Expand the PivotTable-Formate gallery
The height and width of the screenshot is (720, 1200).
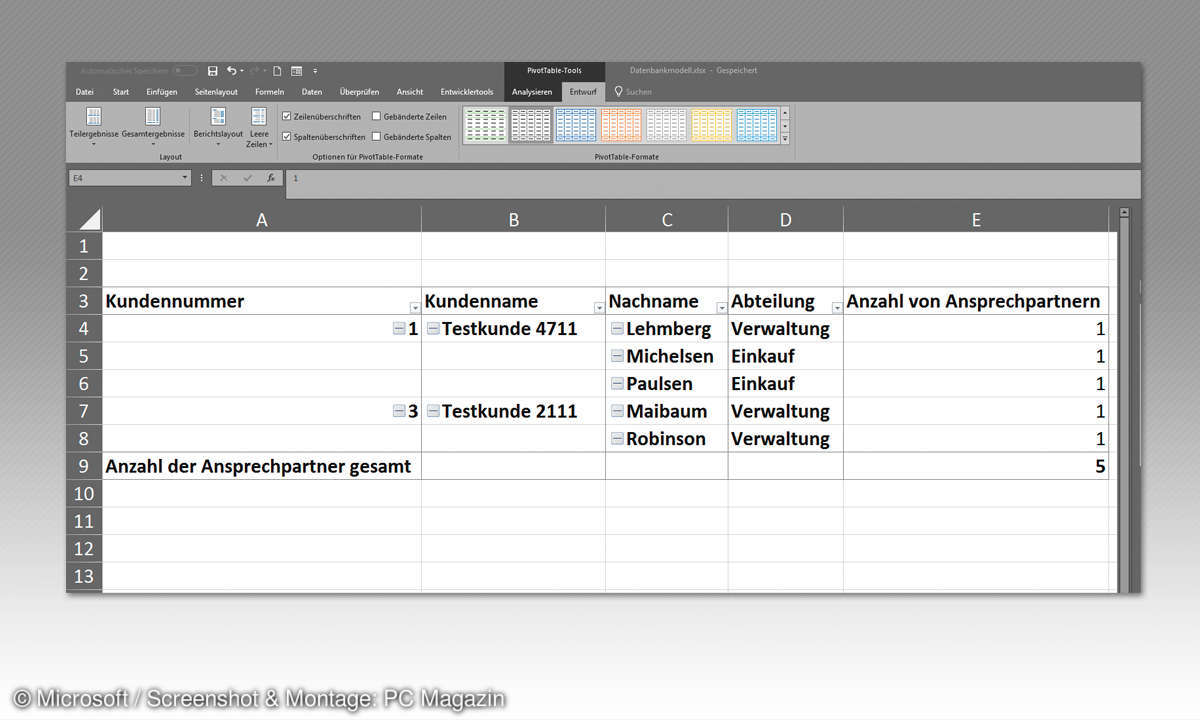point(785,139)
